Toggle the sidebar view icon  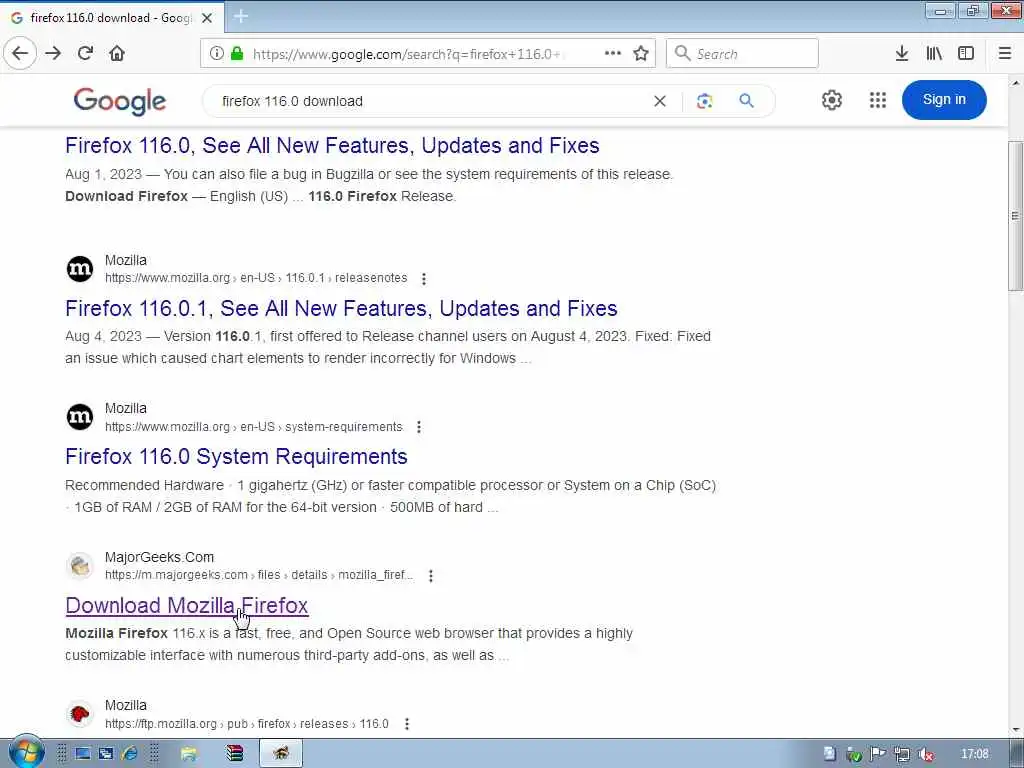(x=966, y=54)
